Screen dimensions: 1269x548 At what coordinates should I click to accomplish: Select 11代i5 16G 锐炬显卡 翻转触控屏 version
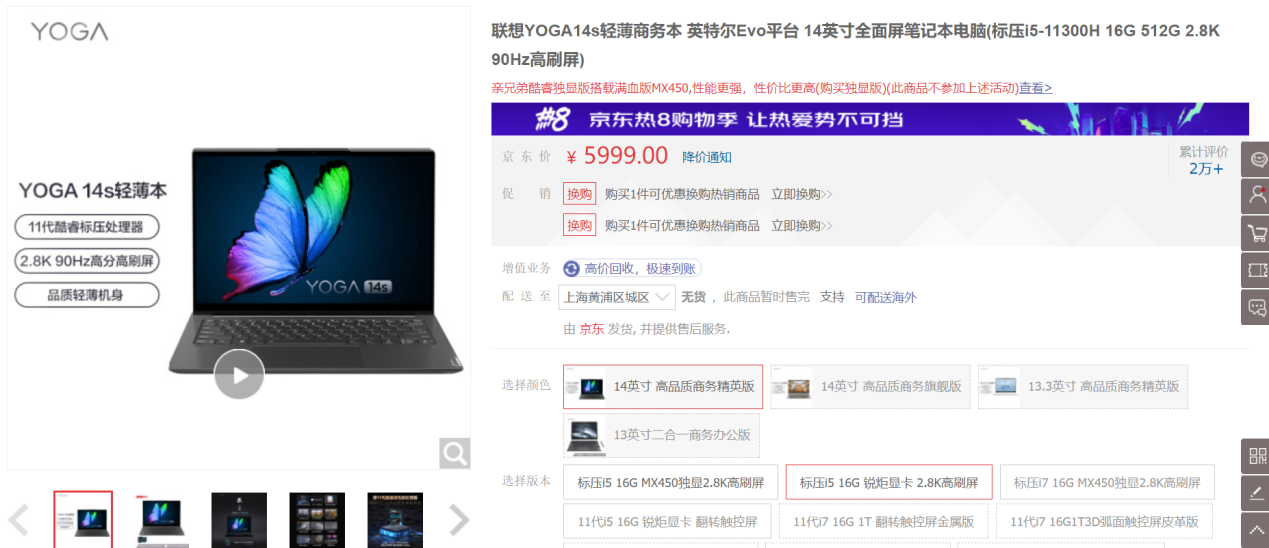click(x=667, y=521)
